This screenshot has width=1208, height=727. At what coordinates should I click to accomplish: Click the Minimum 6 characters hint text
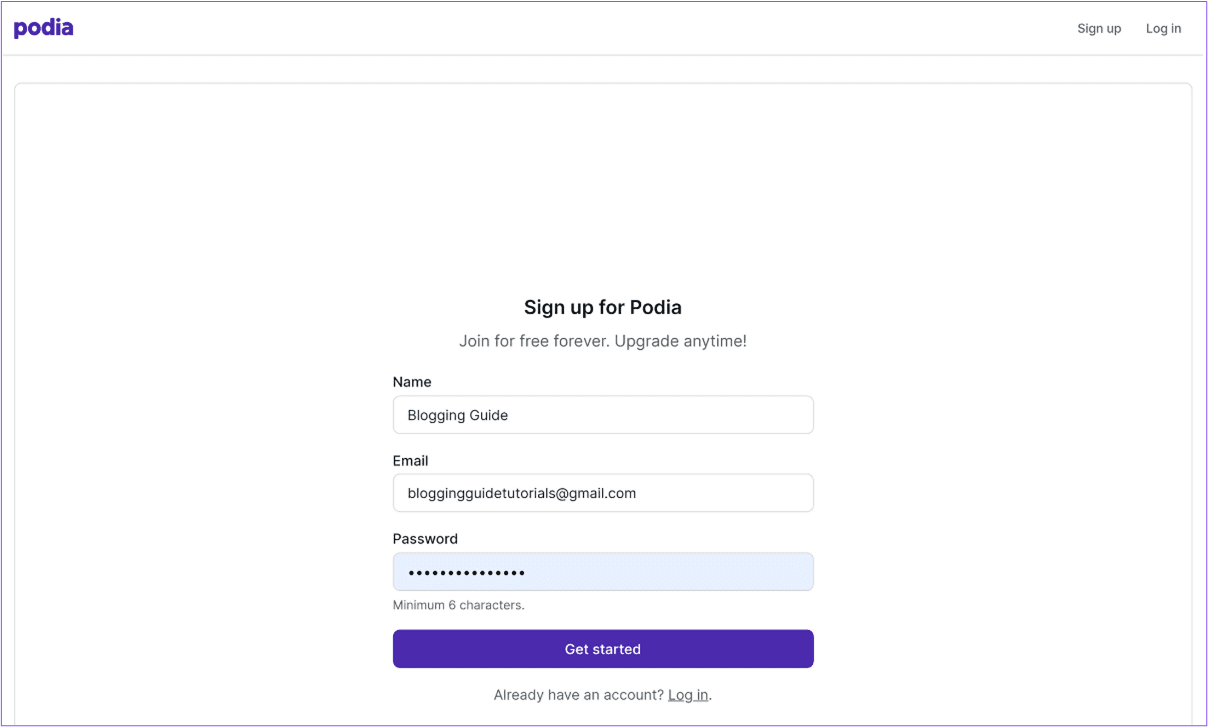tap(459, 605)
